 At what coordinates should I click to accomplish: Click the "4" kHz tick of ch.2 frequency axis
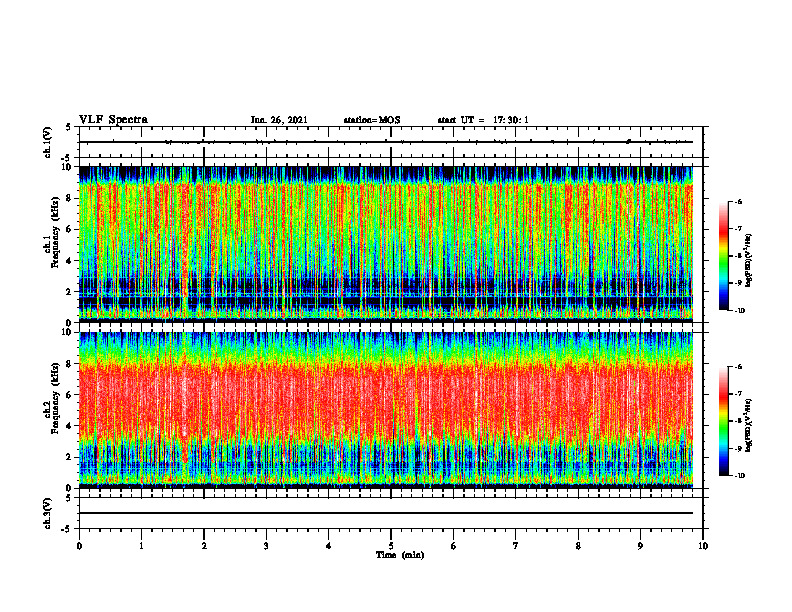(x=70, y=426)
